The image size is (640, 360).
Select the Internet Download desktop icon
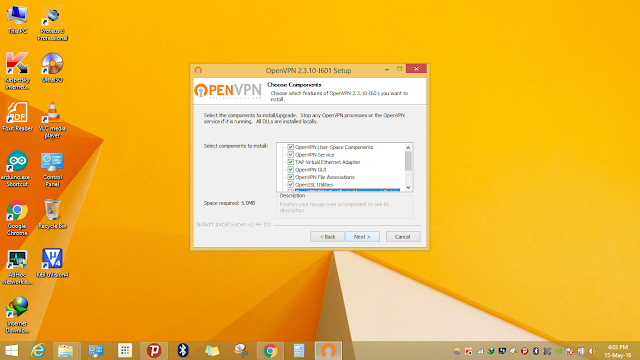coord(17,316)
